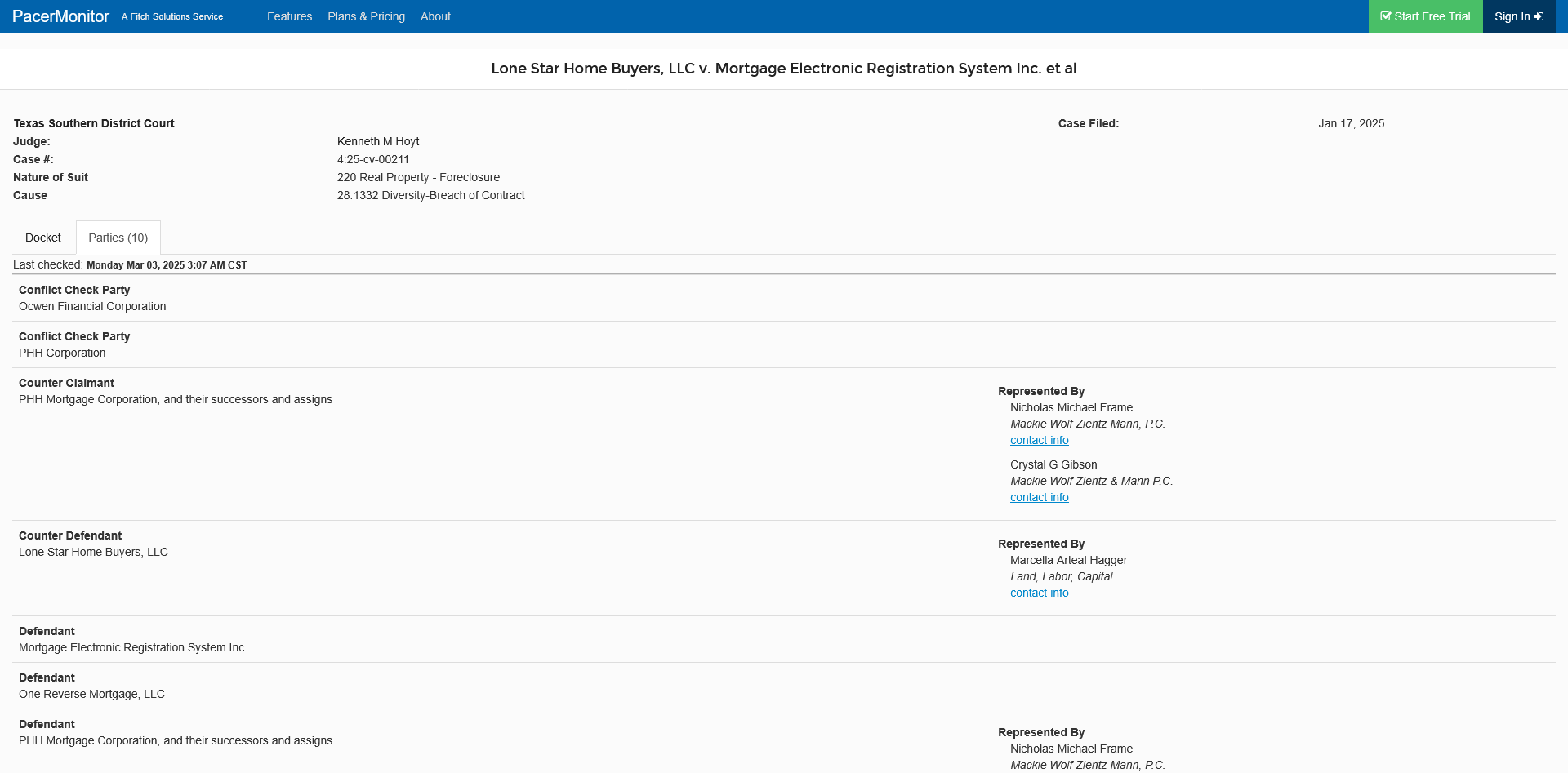Click the Sign In button
1568x773 pixels.
click(x=1519, y=16)
